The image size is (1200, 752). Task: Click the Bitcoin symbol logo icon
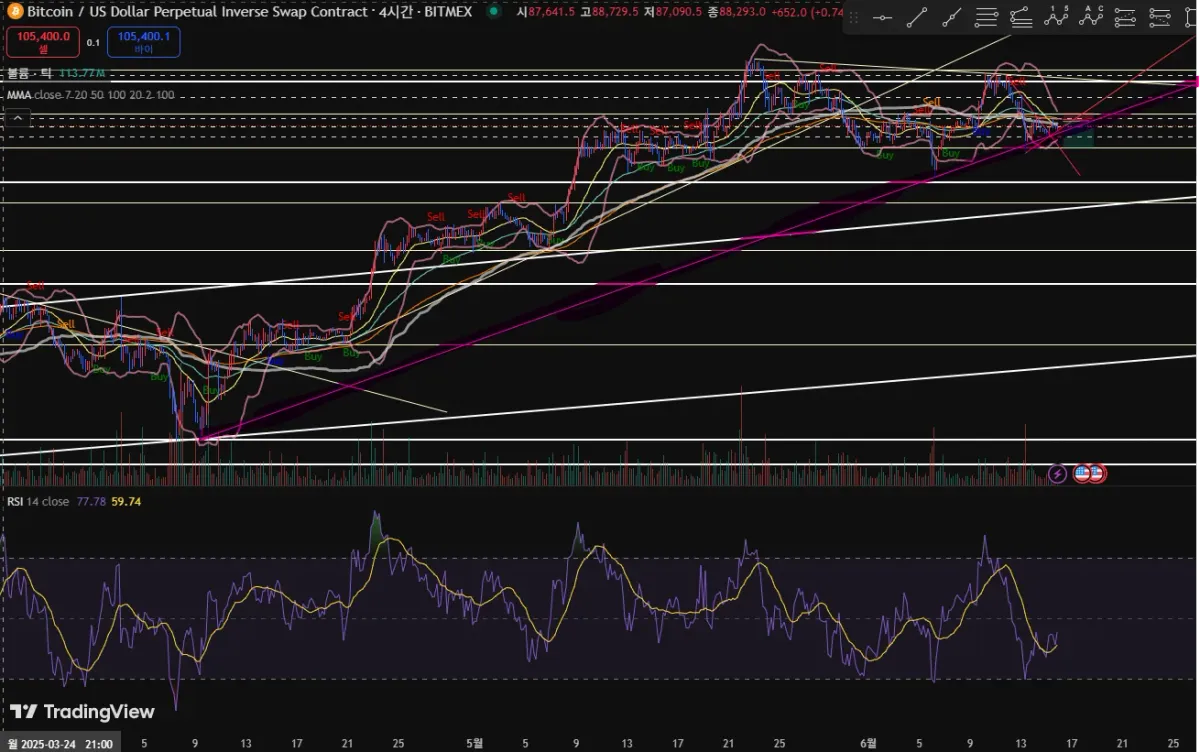(15, 12)
